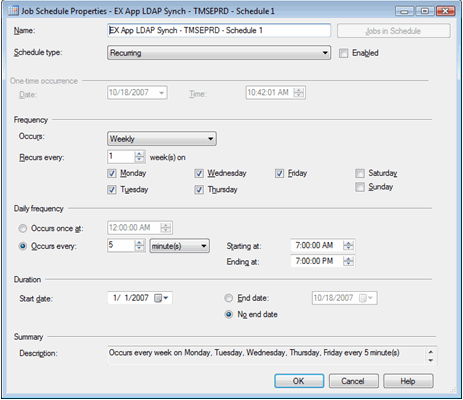Check the Saturday checkbox
This screenshot has width=463, height=400.
click(x=360, y=173)
